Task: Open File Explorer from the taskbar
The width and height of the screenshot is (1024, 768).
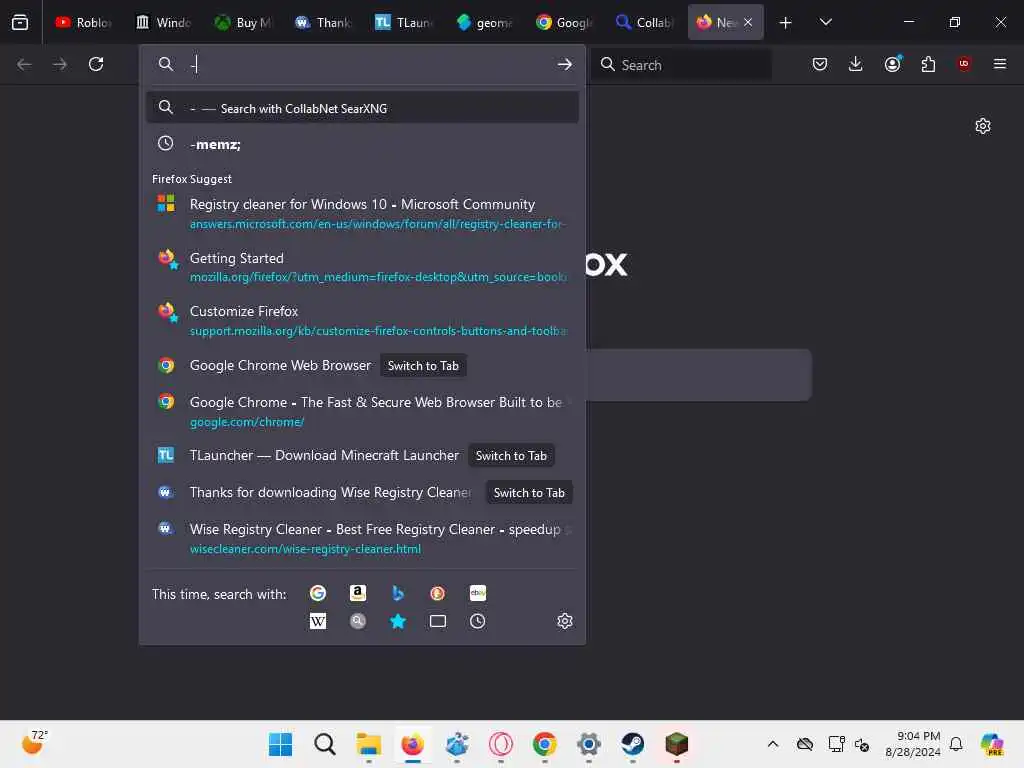Action: (368, 744)
